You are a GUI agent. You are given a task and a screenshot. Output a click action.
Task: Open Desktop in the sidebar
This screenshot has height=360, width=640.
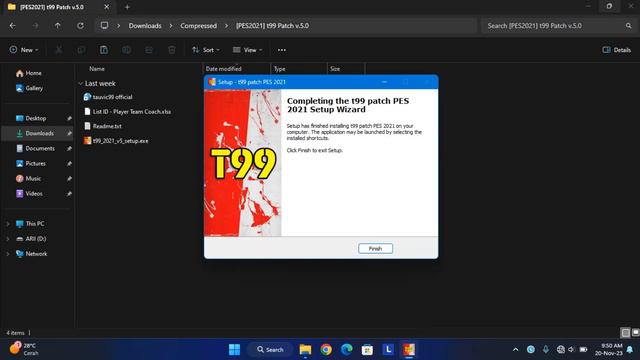[x=31, y=118]
